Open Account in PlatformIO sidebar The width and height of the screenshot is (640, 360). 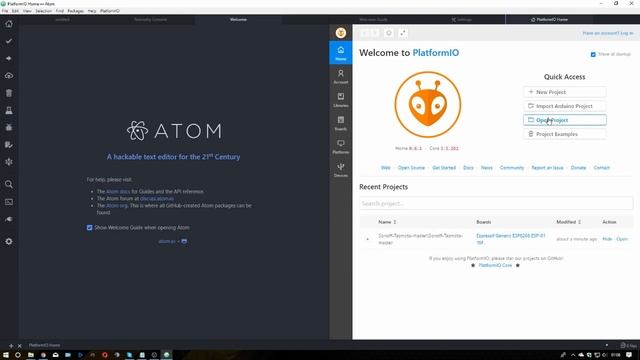point(340,76)
